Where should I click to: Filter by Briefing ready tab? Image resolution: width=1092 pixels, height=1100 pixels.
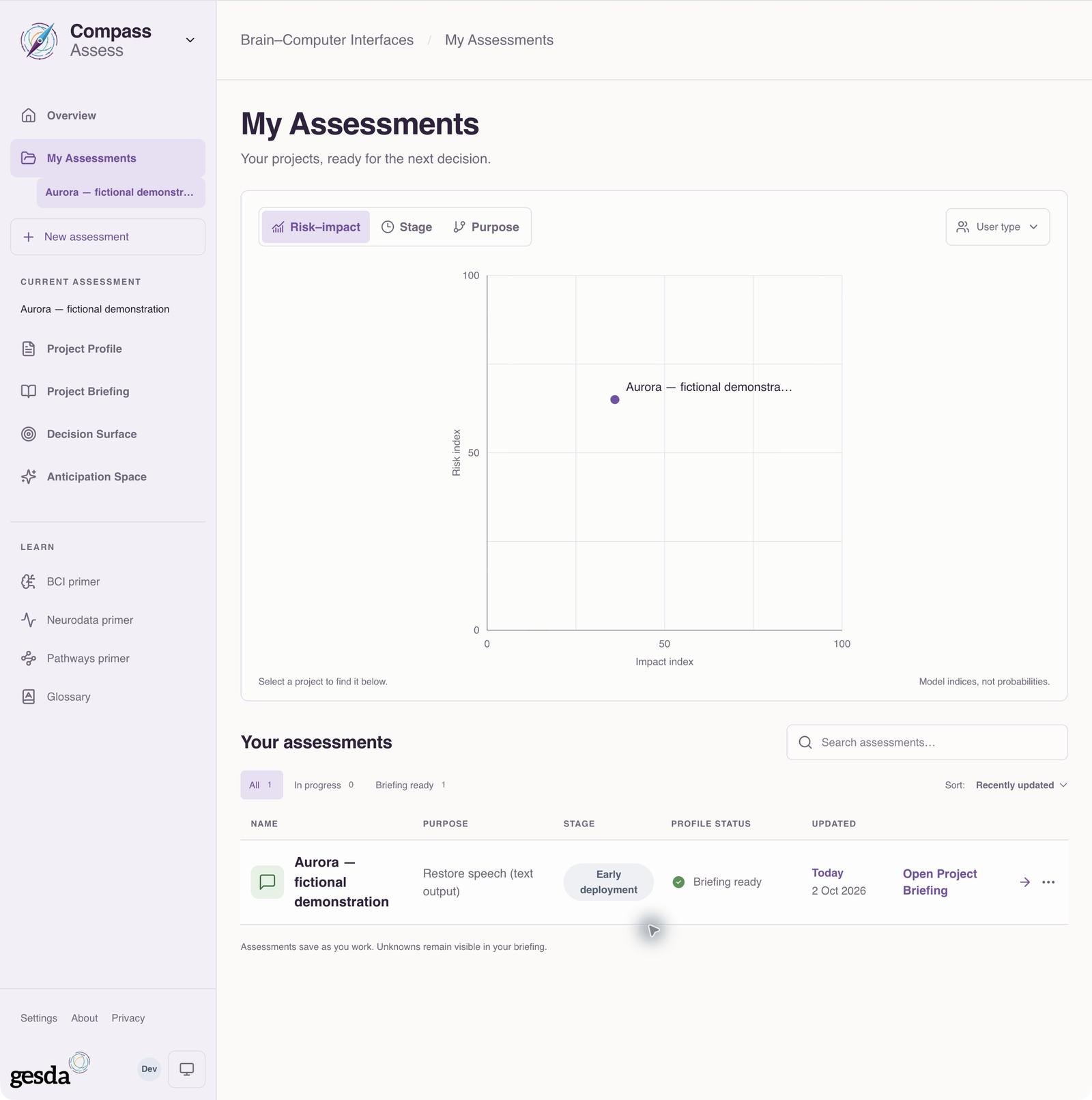pos(411,785)
